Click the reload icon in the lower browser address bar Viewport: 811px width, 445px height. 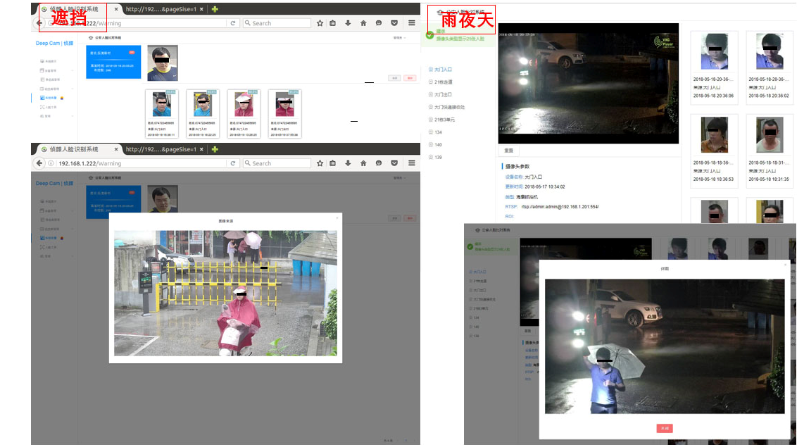click(231, 163)
